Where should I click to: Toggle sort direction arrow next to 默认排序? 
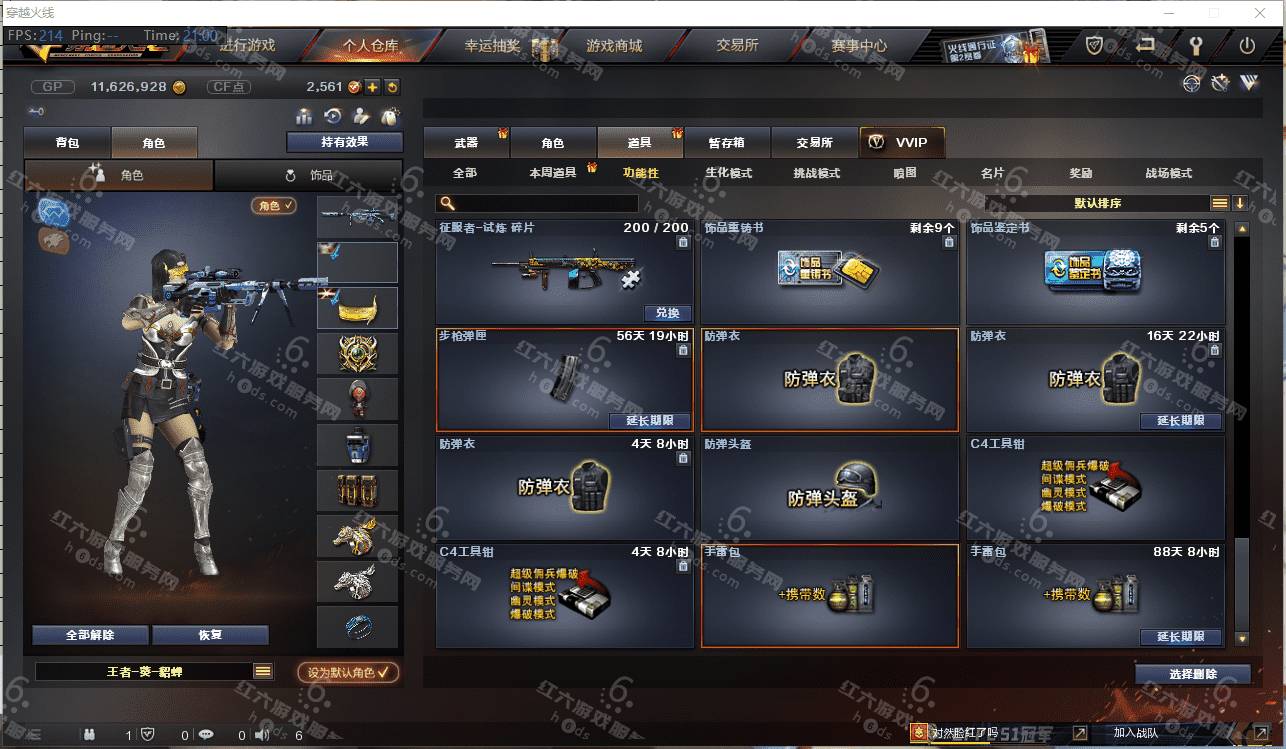tap(1240, 203)
